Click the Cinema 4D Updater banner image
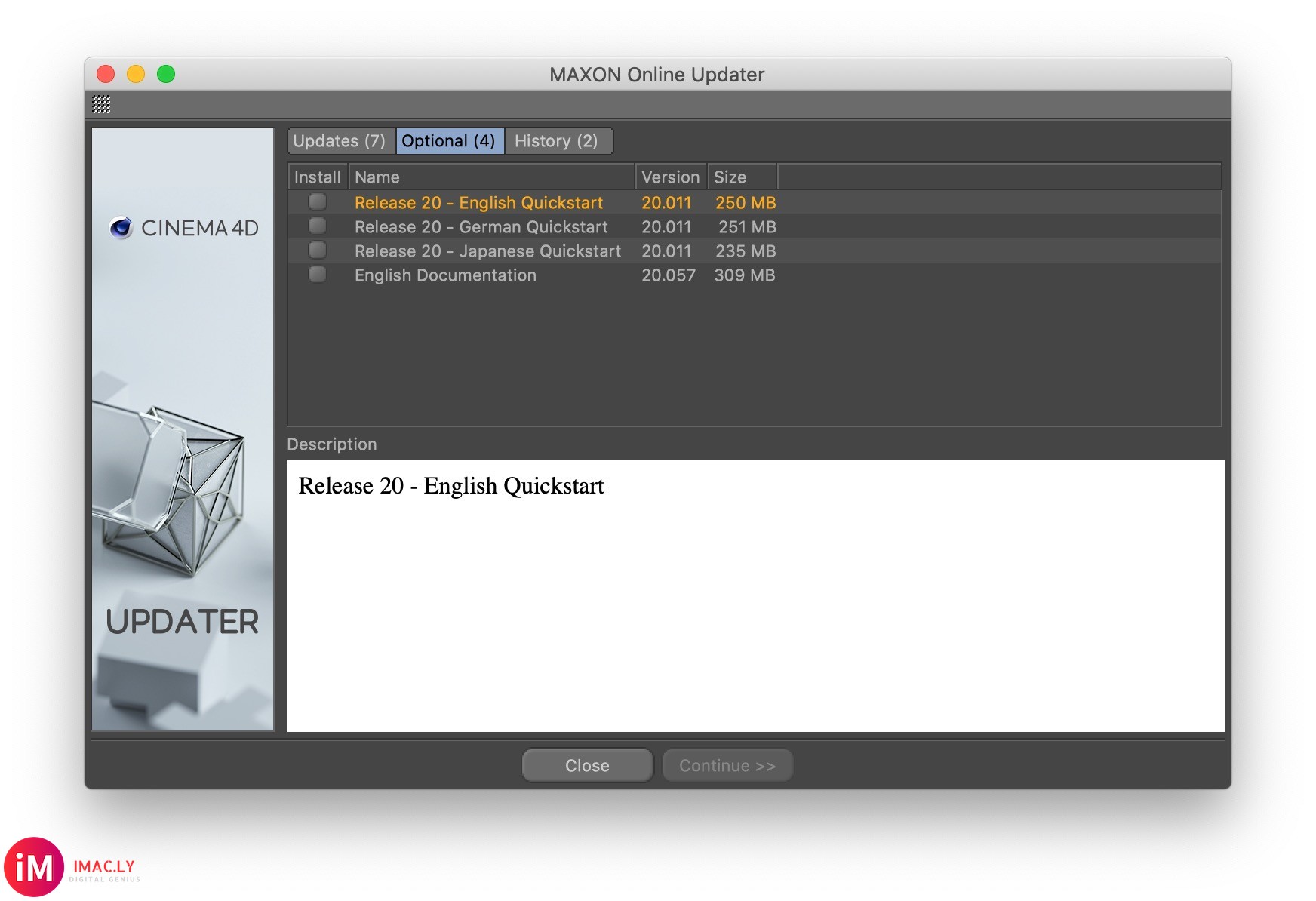The width and height of the screenshot is (1316, 901). click(183, 429)
